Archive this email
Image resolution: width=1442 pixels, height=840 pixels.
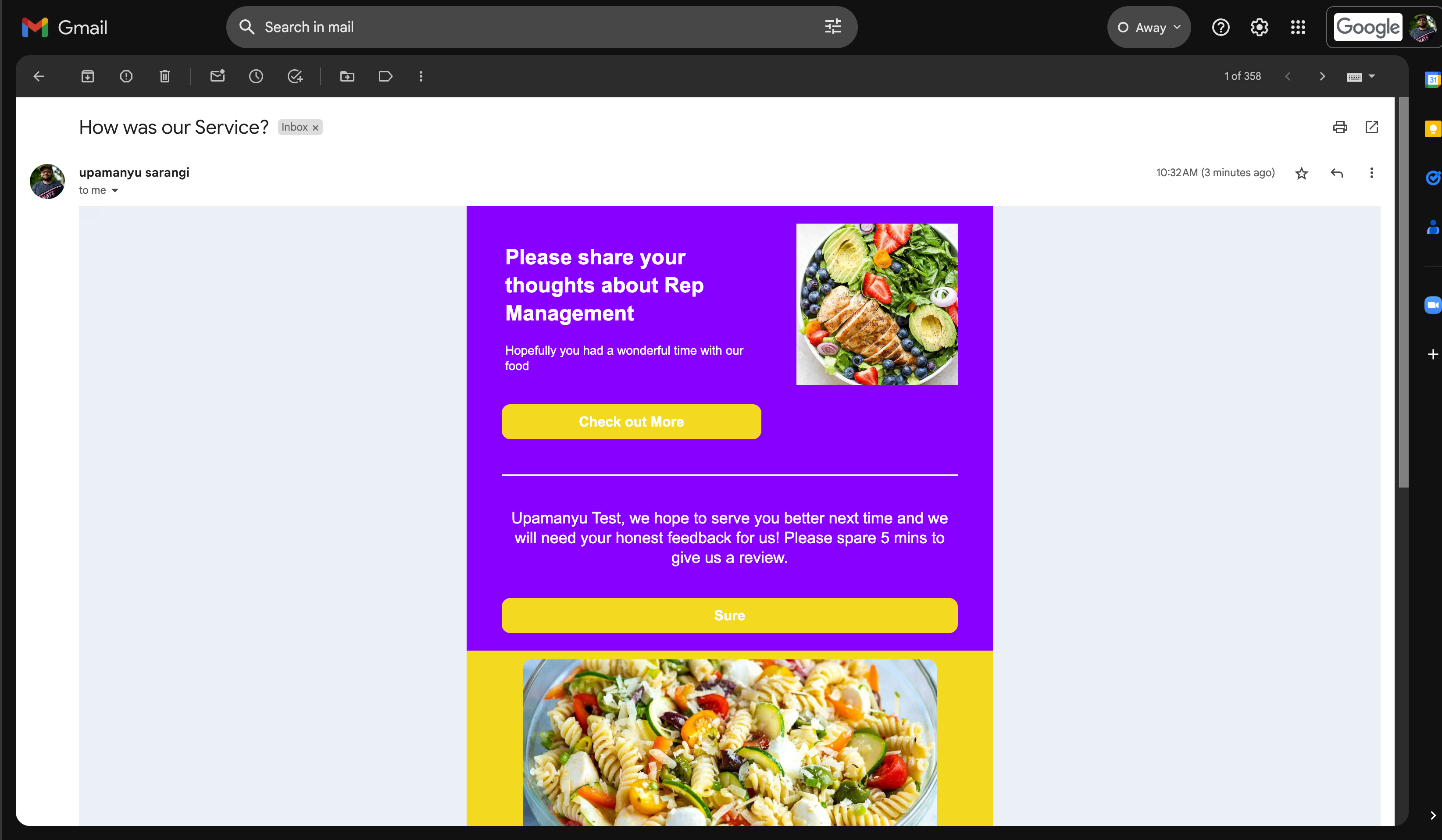point(88,76)
